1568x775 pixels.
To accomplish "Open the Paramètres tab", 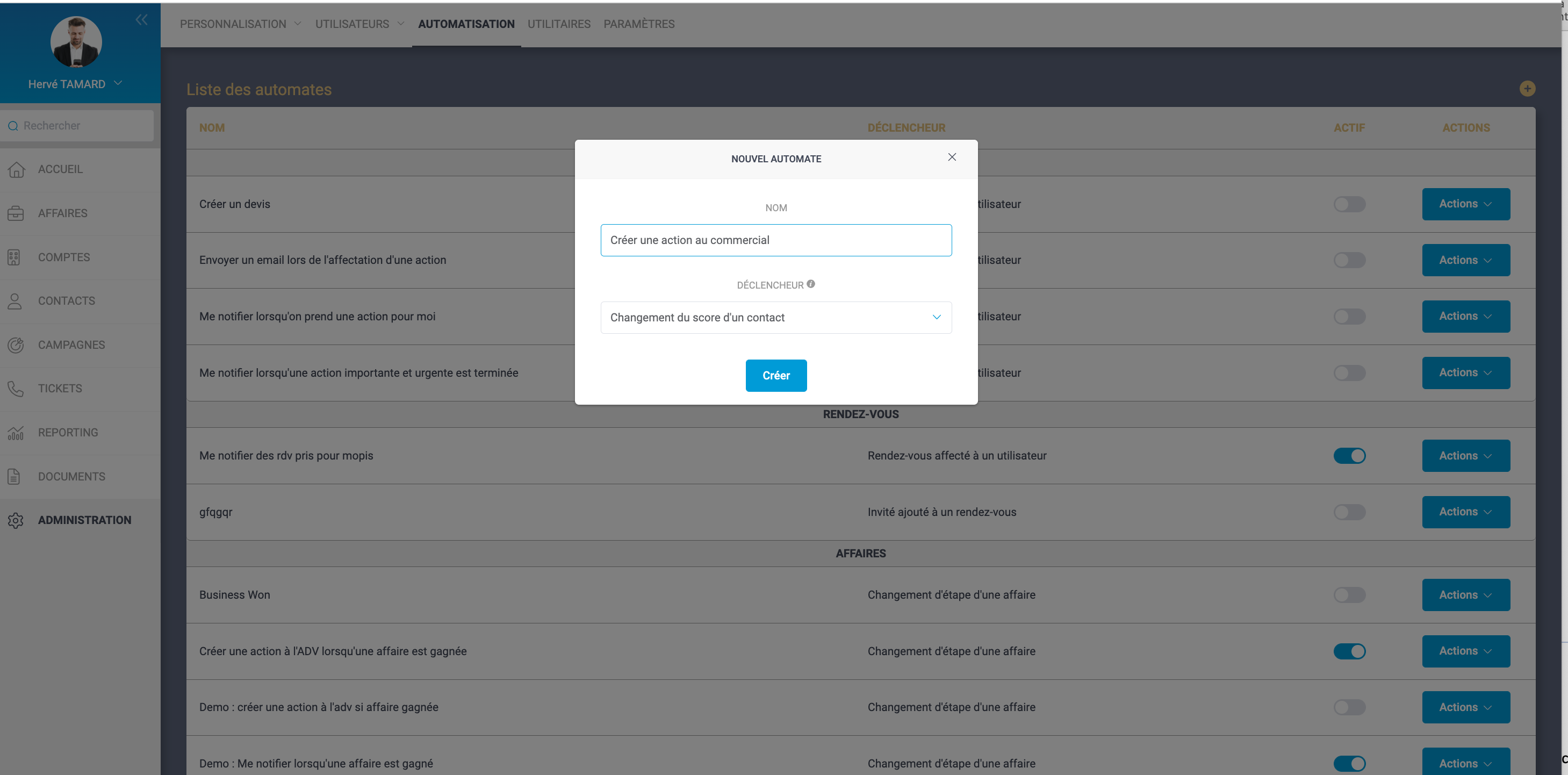I will point(638,24).
